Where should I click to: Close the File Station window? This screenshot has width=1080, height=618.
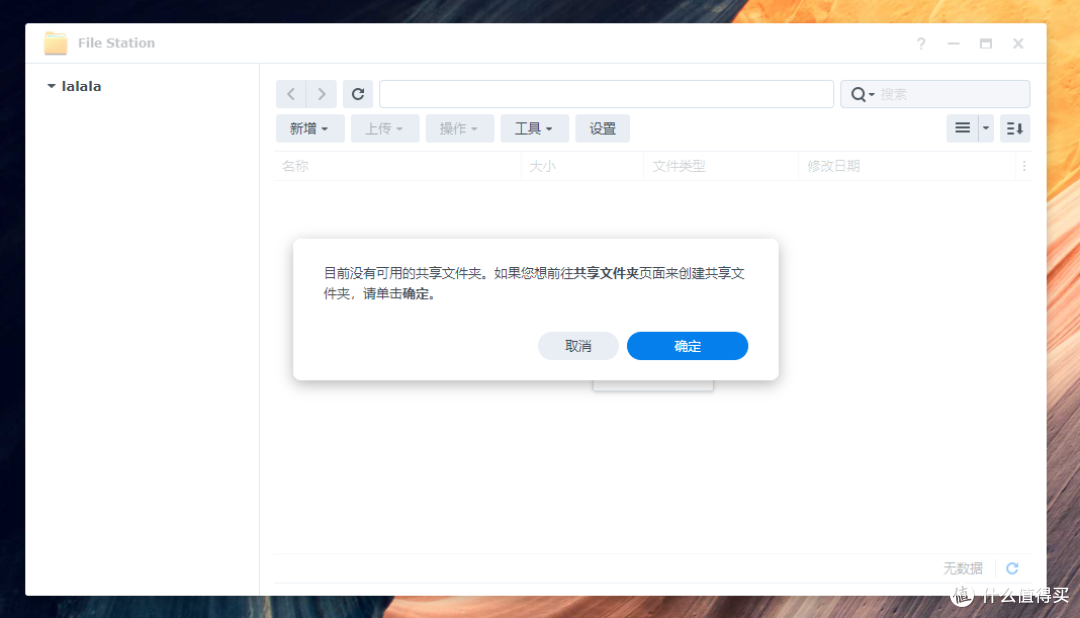click(x=1018, y=43)
